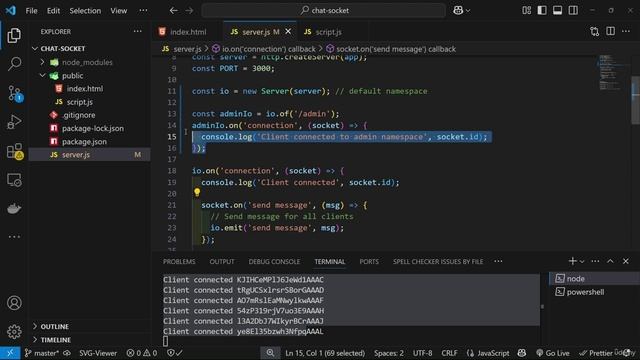640x360 pixels.
Task: Open the Accounts menu
Action: 14,303
